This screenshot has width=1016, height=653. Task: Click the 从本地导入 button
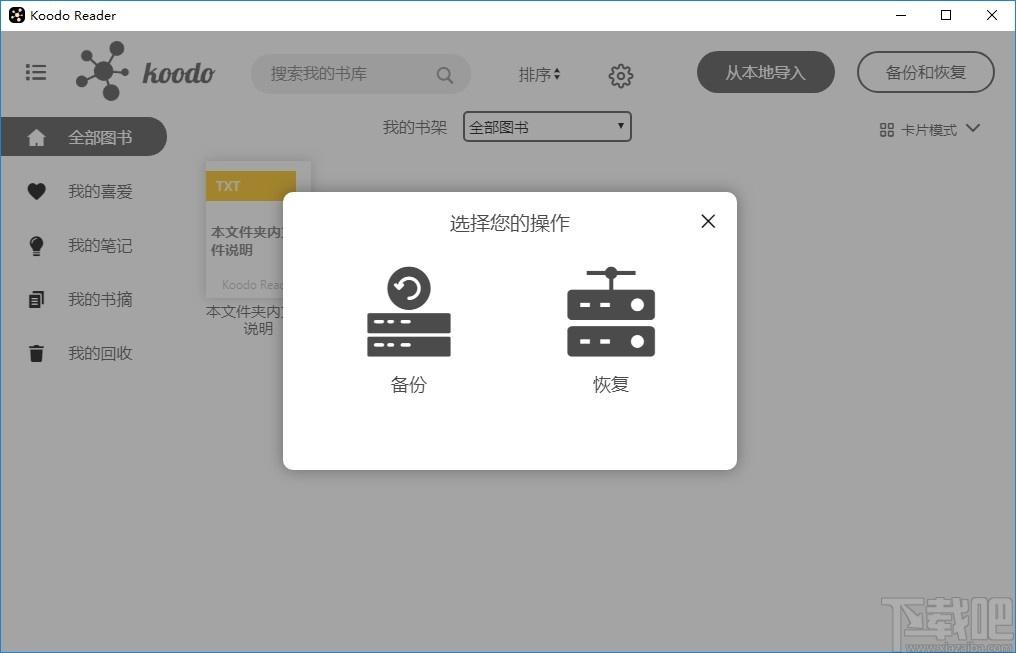[765, 72]
